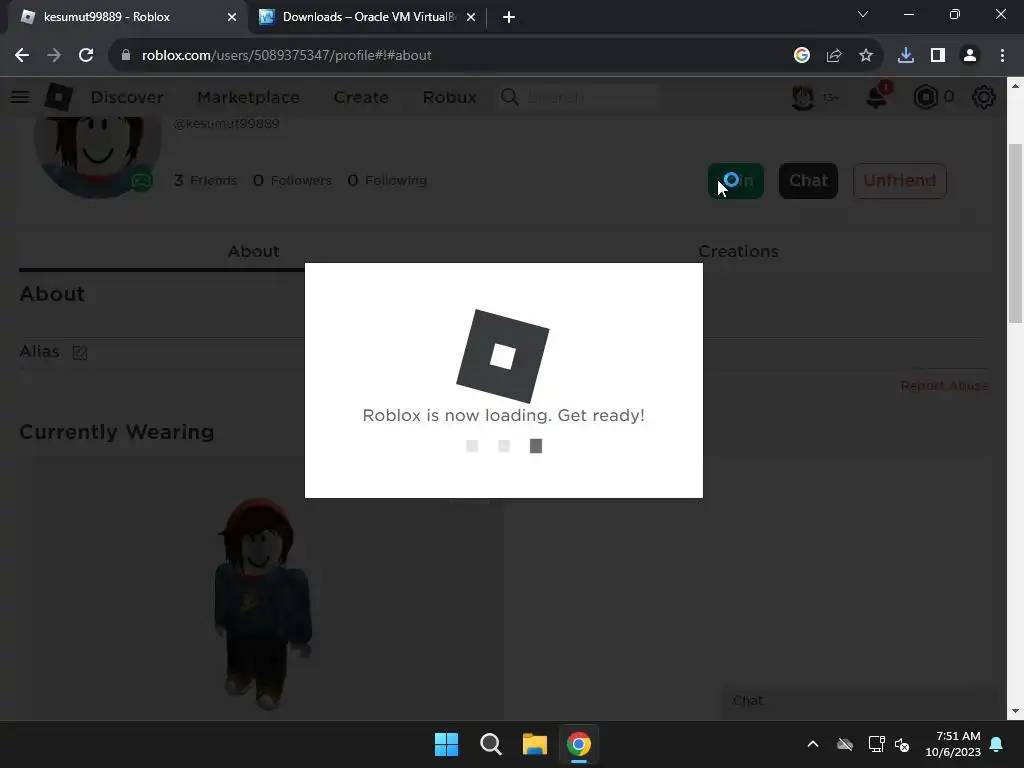The height and width of the screenshot is (768, 1024).
Task: Edit the Alias with pencil icon
Action: pyautogui.click(x=80, y=353)
